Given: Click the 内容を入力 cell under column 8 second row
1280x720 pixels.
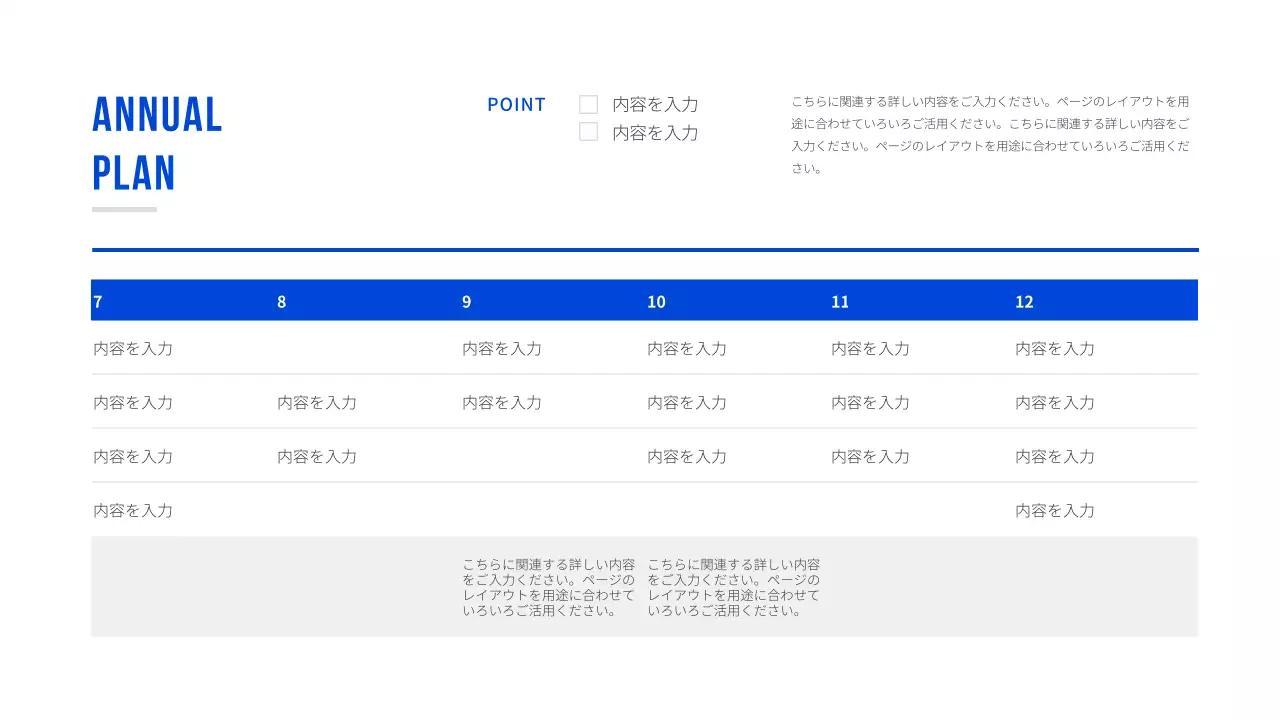Looking at the screenshot, I should (317, 402).
